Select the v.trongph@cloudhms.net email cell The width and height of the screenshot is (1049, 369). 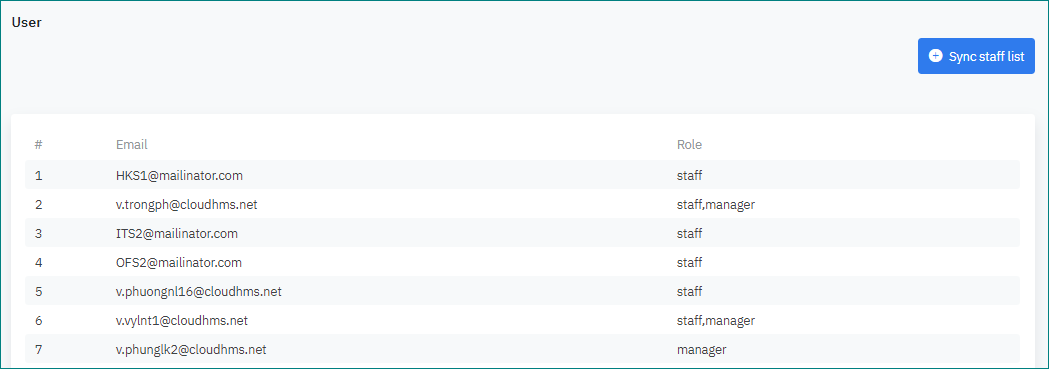coord(187,205)
